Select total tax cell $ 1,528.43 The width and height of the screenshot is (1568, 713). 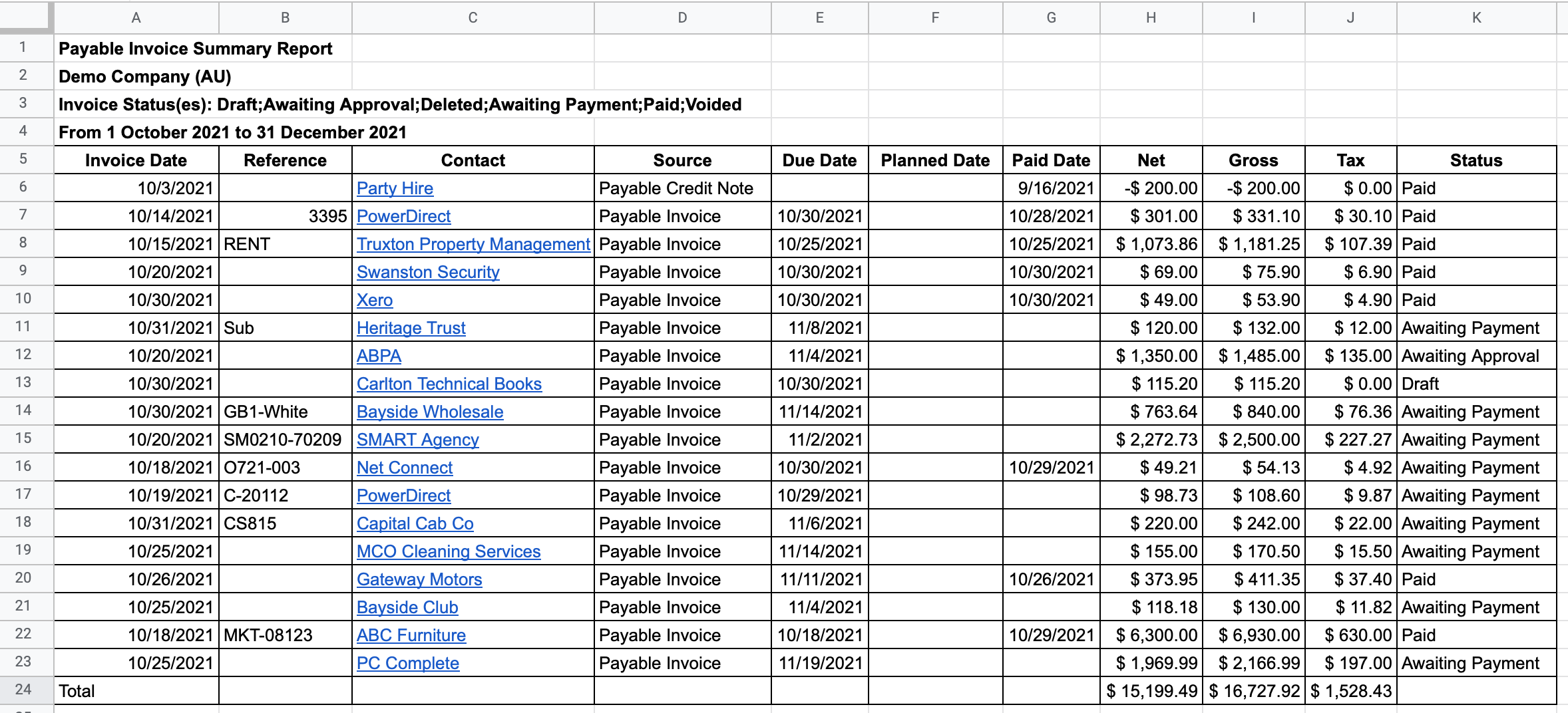point(1351,691)
